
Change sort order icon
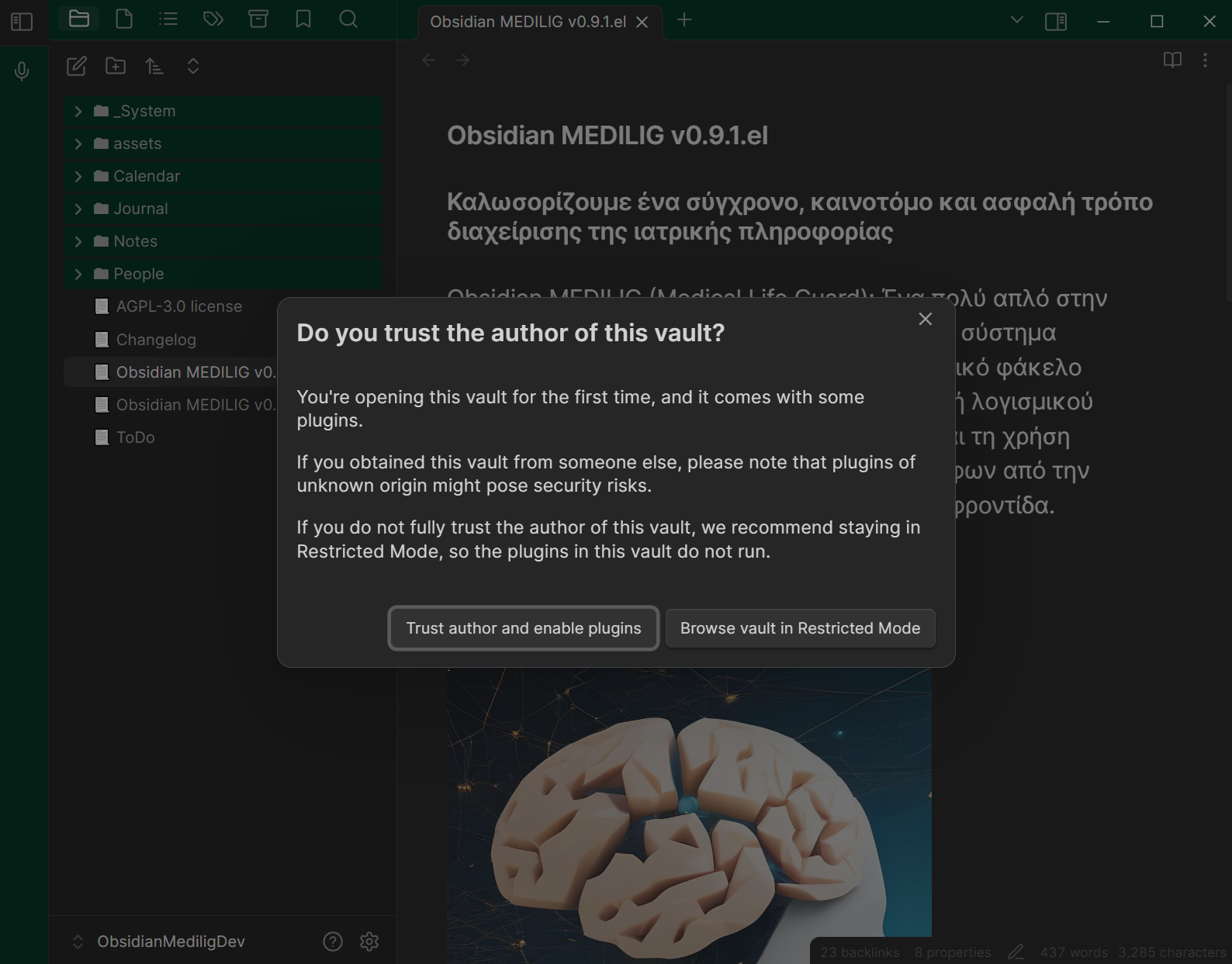point(154,66)
